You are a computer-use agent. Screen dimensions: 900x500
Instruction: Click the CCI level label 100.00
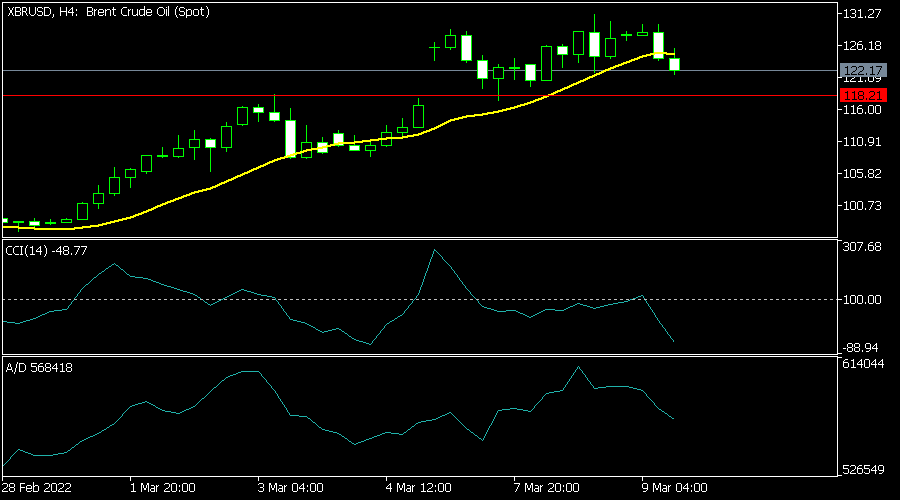862,300
